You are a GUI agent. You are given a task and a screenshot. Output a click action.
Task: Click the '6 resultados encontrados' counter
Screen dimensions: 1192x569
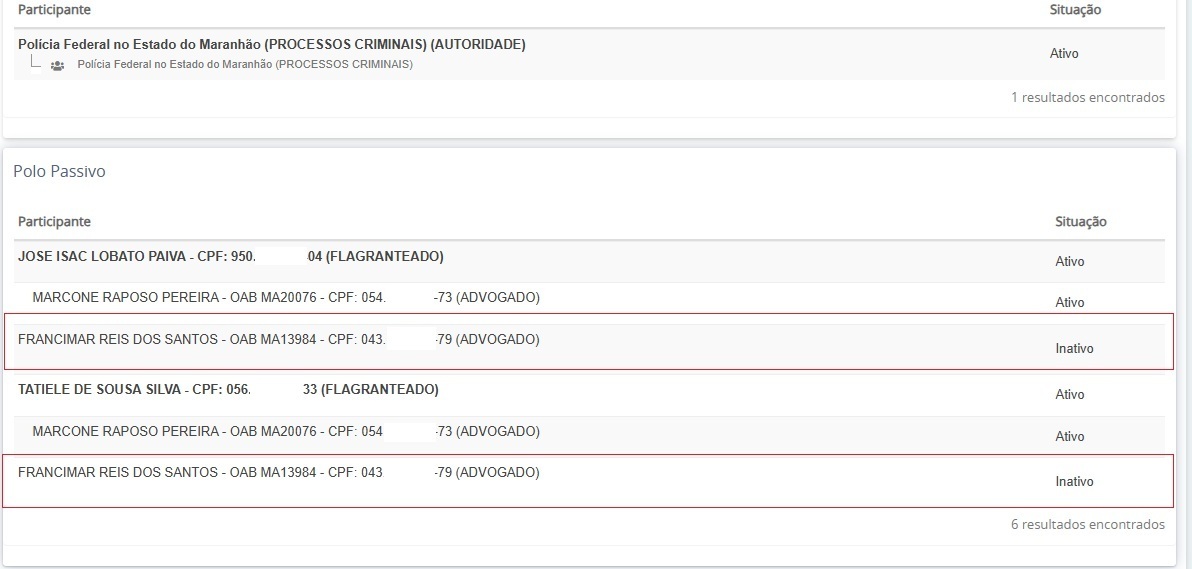tap(1088, 525)
